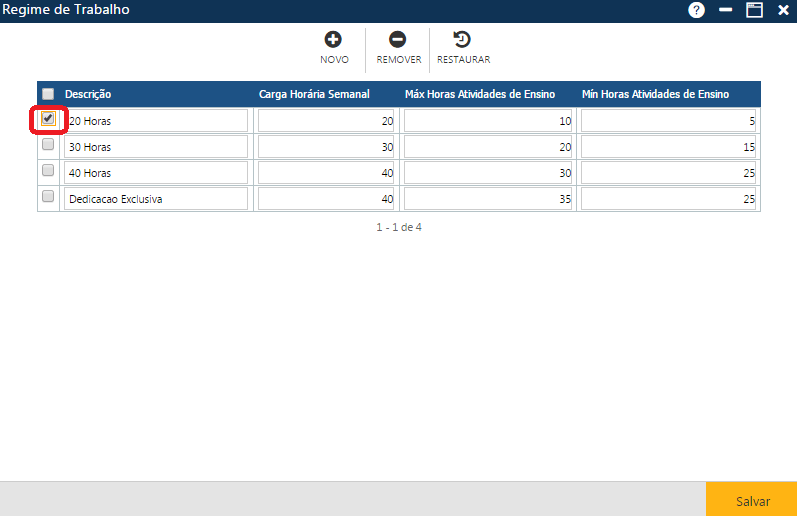The width and height of the screenshot is (797, 516).
Task: Click the REMOVER minus icon
Action: pyautogui.click(x=397, y=40)
